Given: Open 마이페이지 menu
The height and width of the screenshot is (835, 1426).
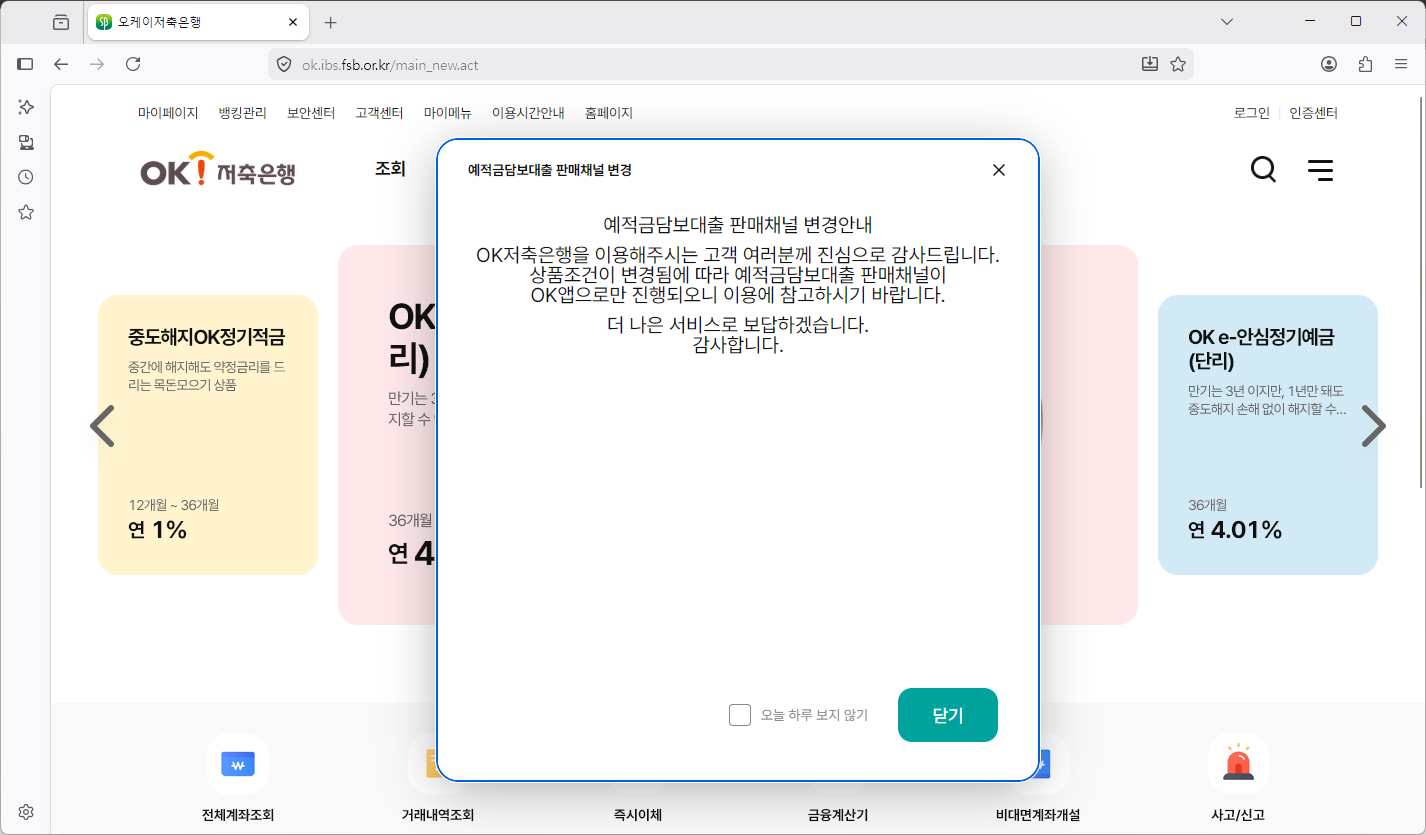Looking at the screenshot, I should tap(168, 113).
